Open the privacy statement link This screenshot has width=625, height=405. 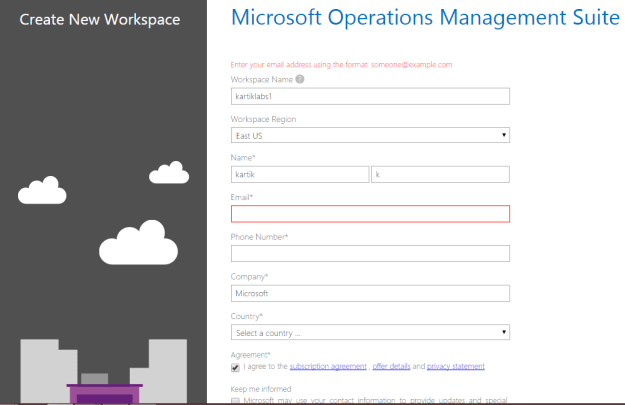pyautogui.click(x=456, y=366)
